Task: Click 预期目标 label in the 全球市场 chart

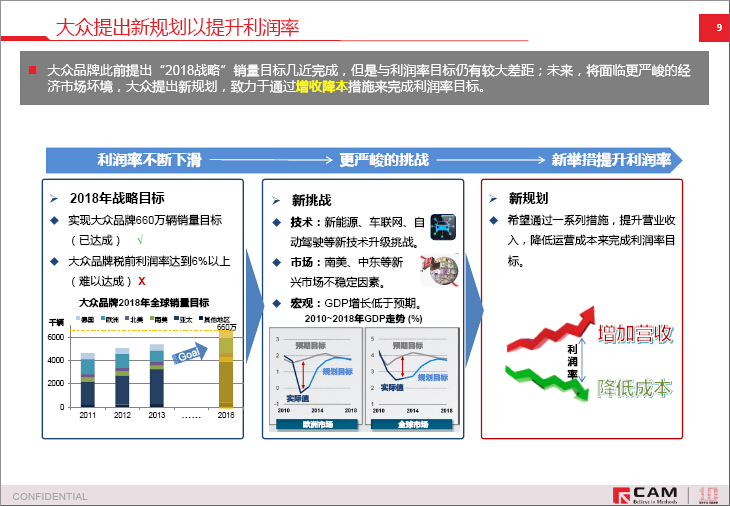Action: (x=407, y=345)
